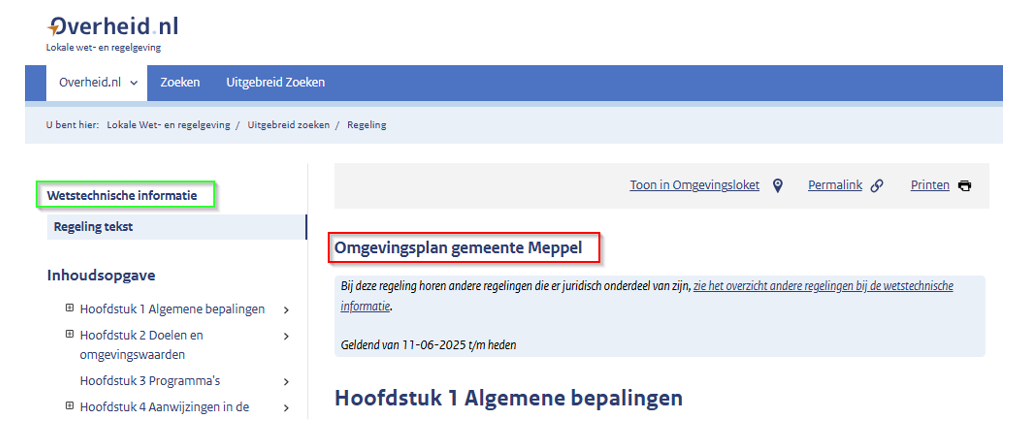This screenshot has height=443, width=1033.
Task: Click the Uitgebreid zoeken breadcrumb
Action: coord(289,125)
